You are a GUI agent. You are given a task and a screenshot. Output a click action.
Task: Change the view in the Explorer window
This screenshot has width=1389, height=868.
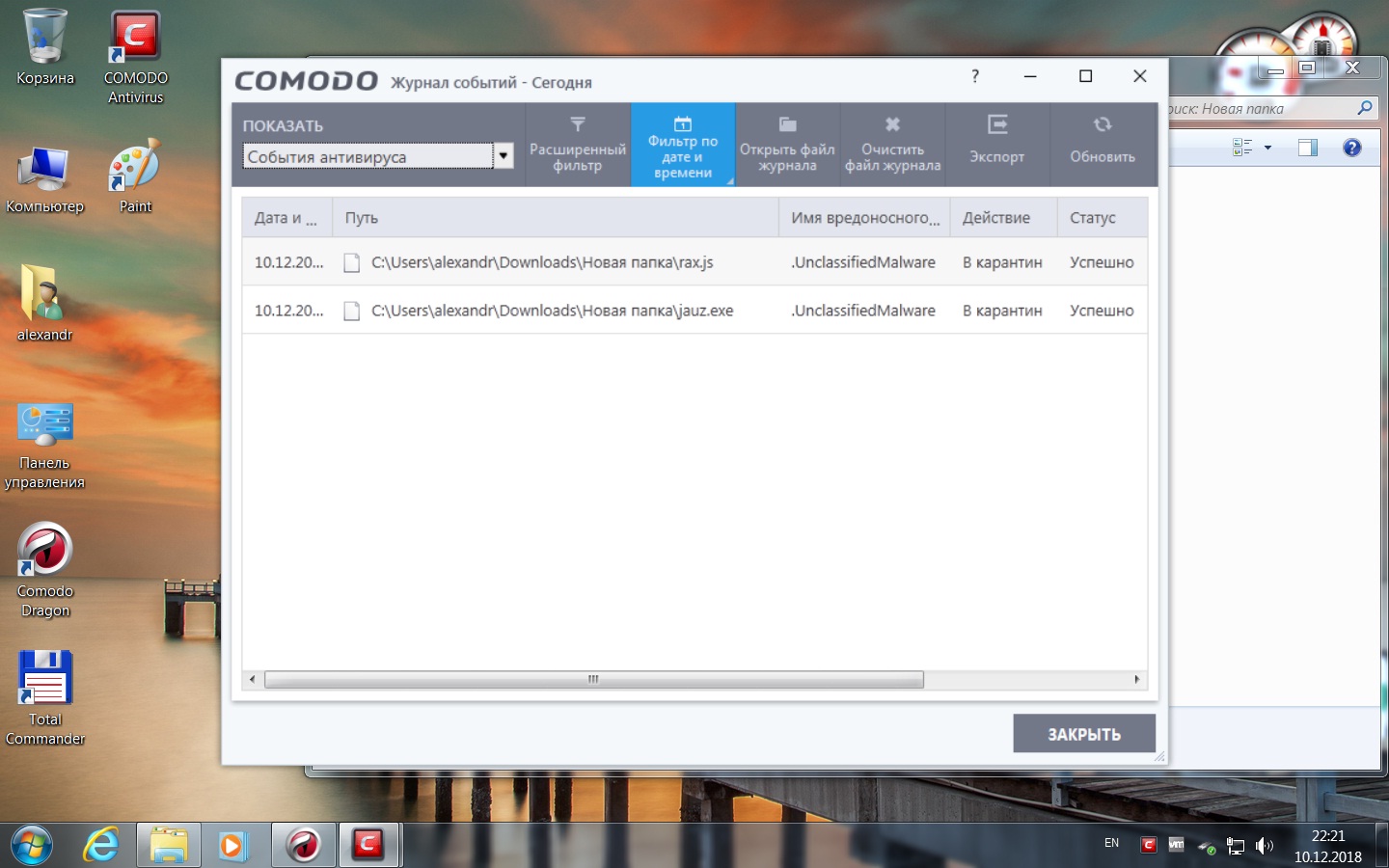(x=1242, y=148)
